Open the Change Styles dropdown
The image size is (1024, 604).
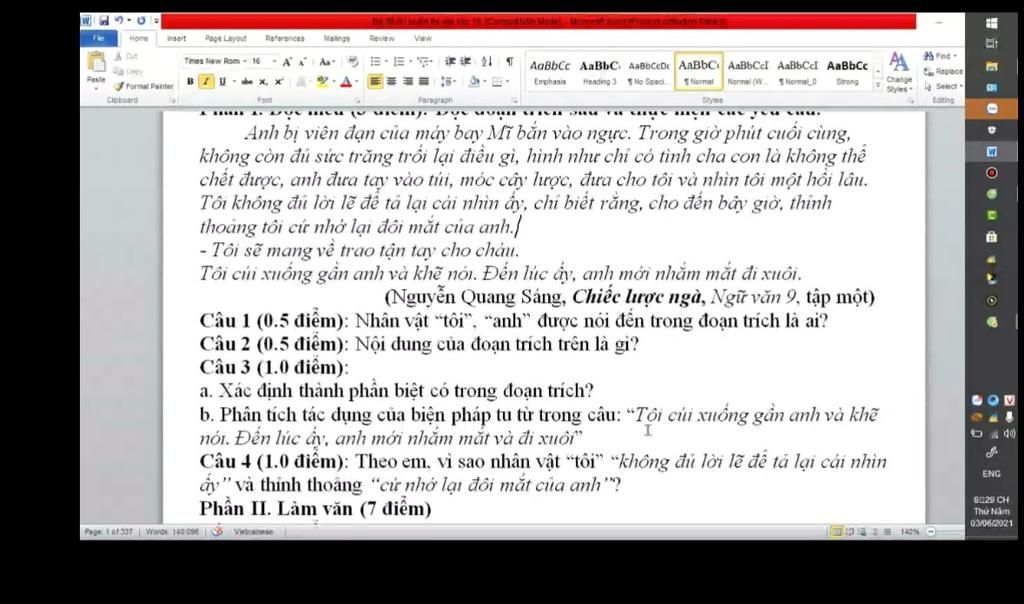pos(899,72)
